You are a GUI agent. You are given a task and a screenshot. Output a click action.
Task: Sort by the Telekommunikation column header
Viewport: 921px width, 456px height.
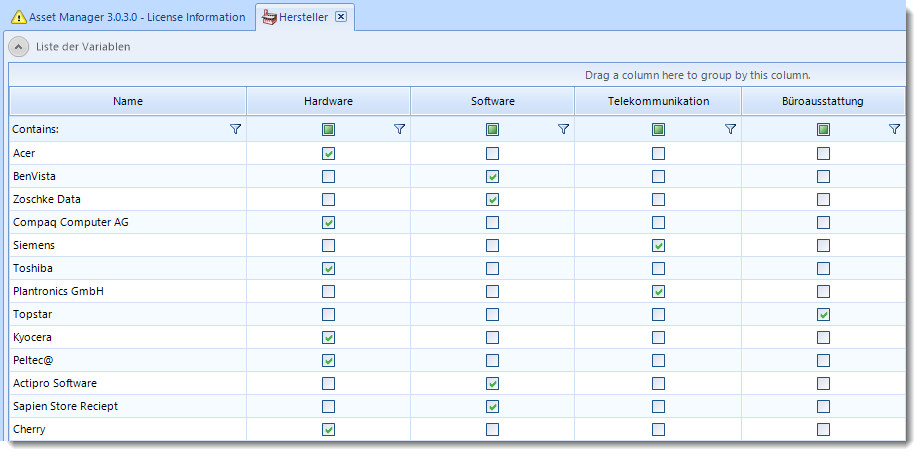[658, 101]
